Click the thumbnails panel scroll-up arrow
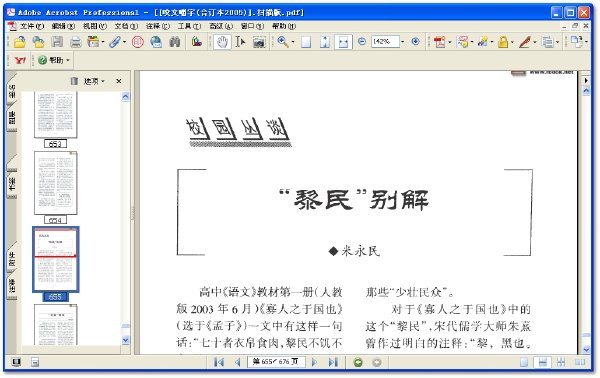 (x=126, y=96)
